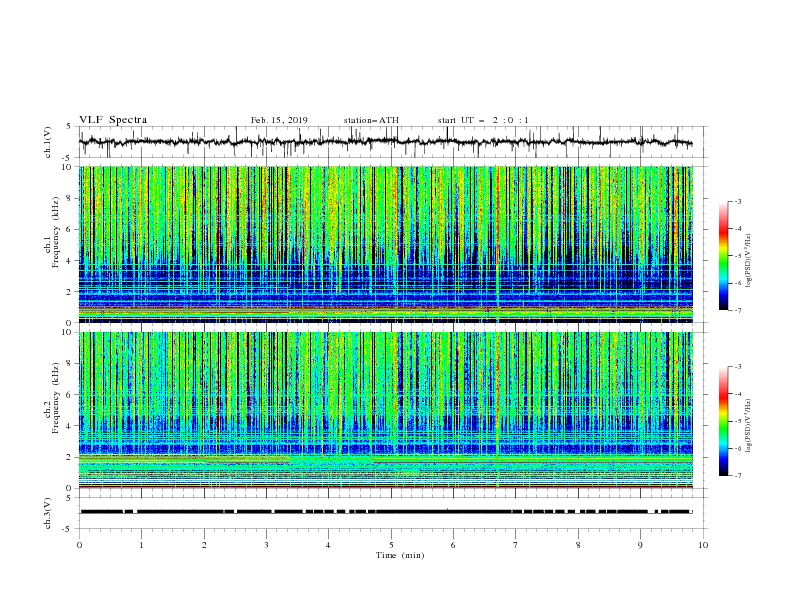Click the date 'Feb. 15, 2019'
This screenshot has width=792, height=612.
pyautogui.click(x=279, y=120)
